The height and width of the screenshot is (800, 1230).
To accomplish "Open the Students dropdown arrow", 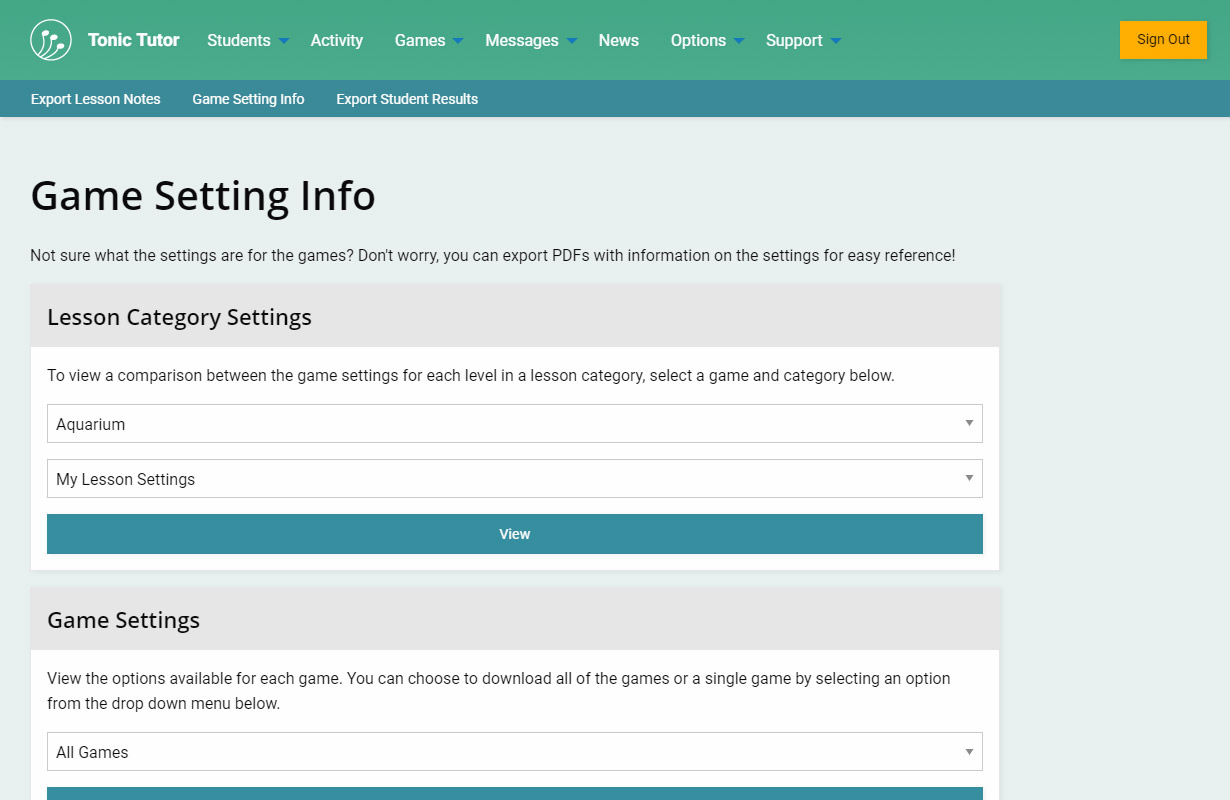I will [x=284, y=41].
